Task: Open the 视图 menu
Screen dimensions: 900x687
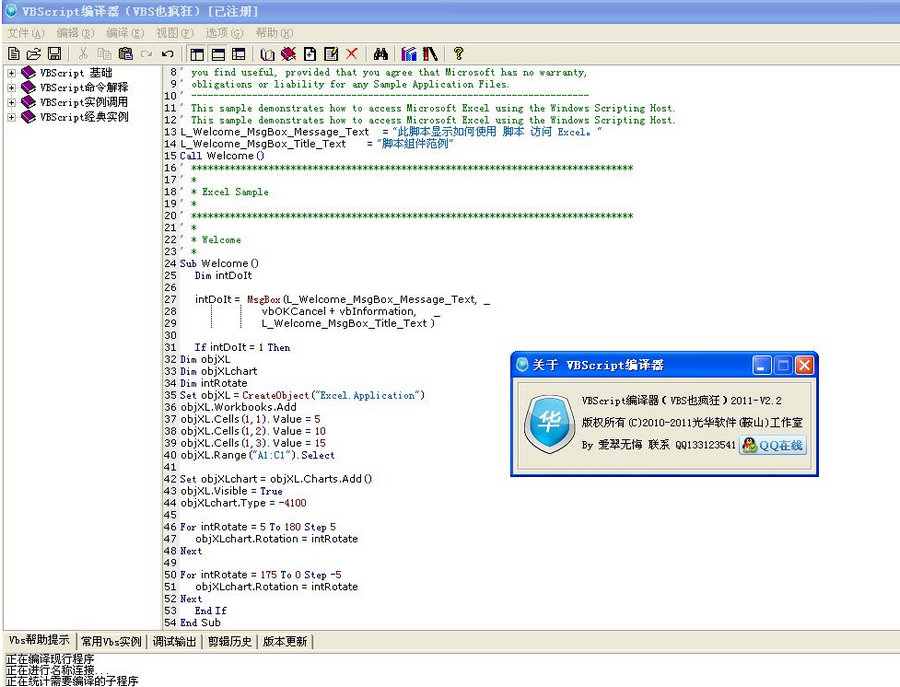Action: (x=175, y=33)
